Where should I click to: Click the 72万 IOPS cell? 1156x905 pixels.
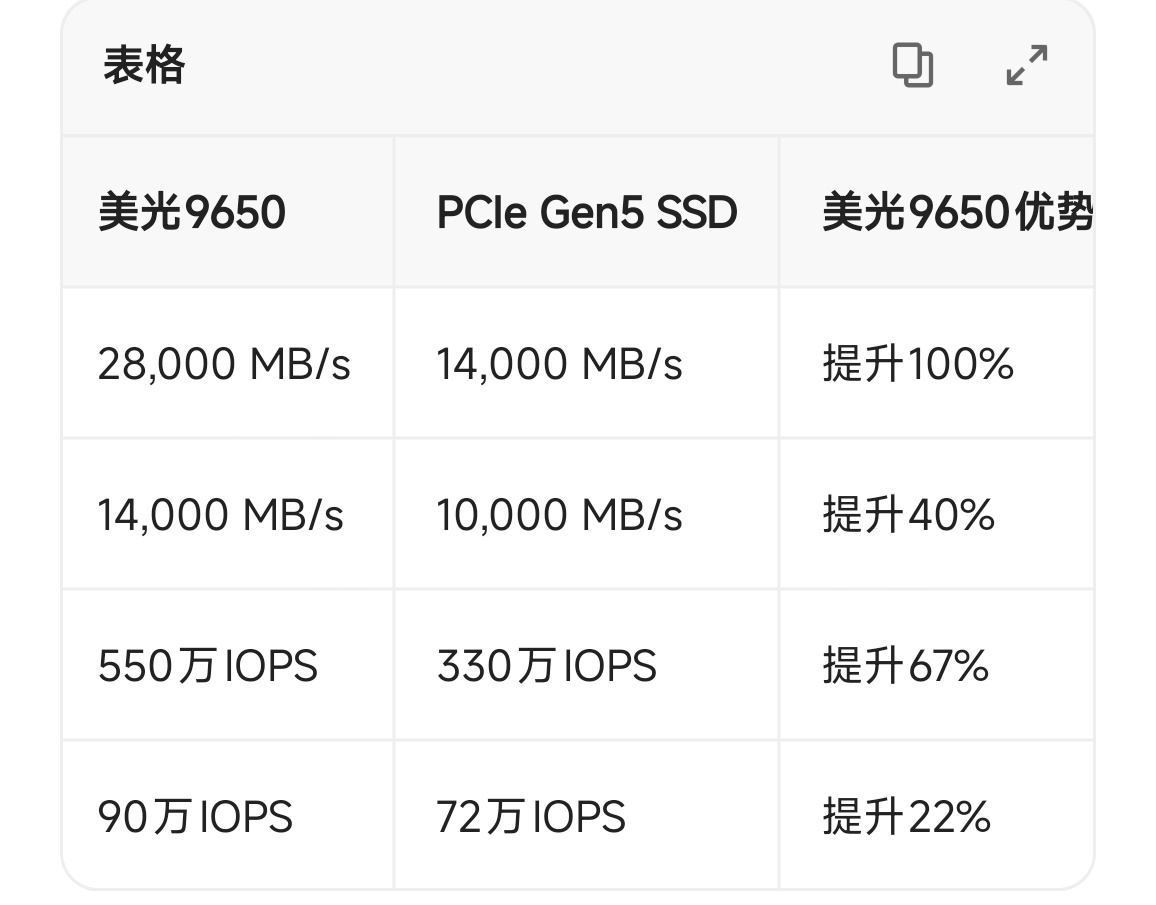pos(530,817)
